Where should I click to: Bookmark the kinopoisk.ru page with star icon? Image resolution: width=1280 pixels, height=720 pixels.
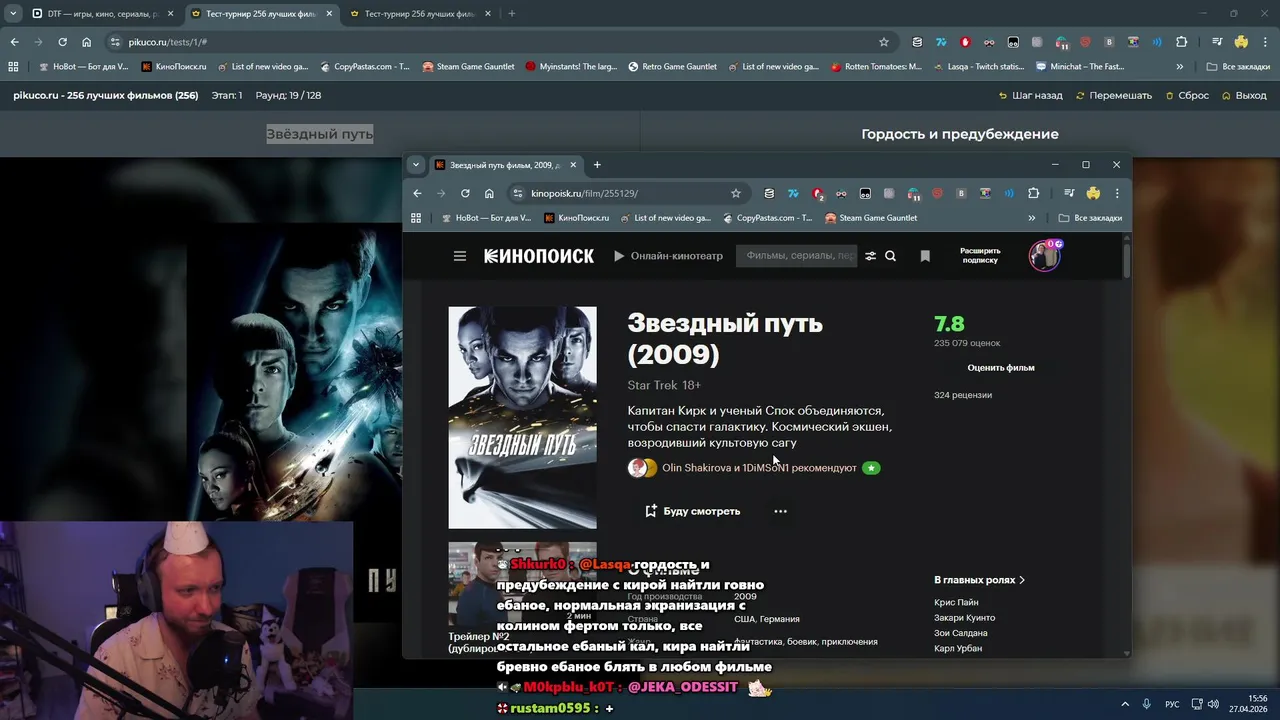pos(736,193)
